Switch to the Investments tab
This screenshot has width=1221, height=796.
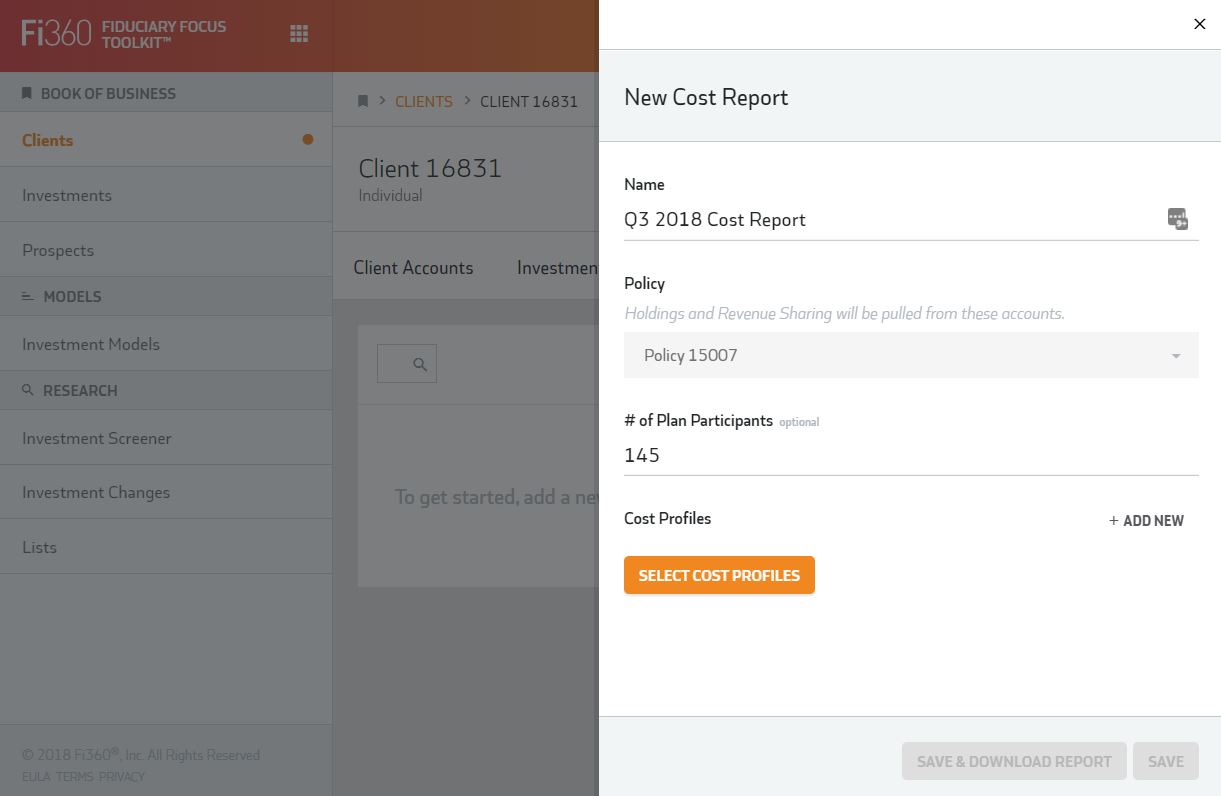pos(556,268)
